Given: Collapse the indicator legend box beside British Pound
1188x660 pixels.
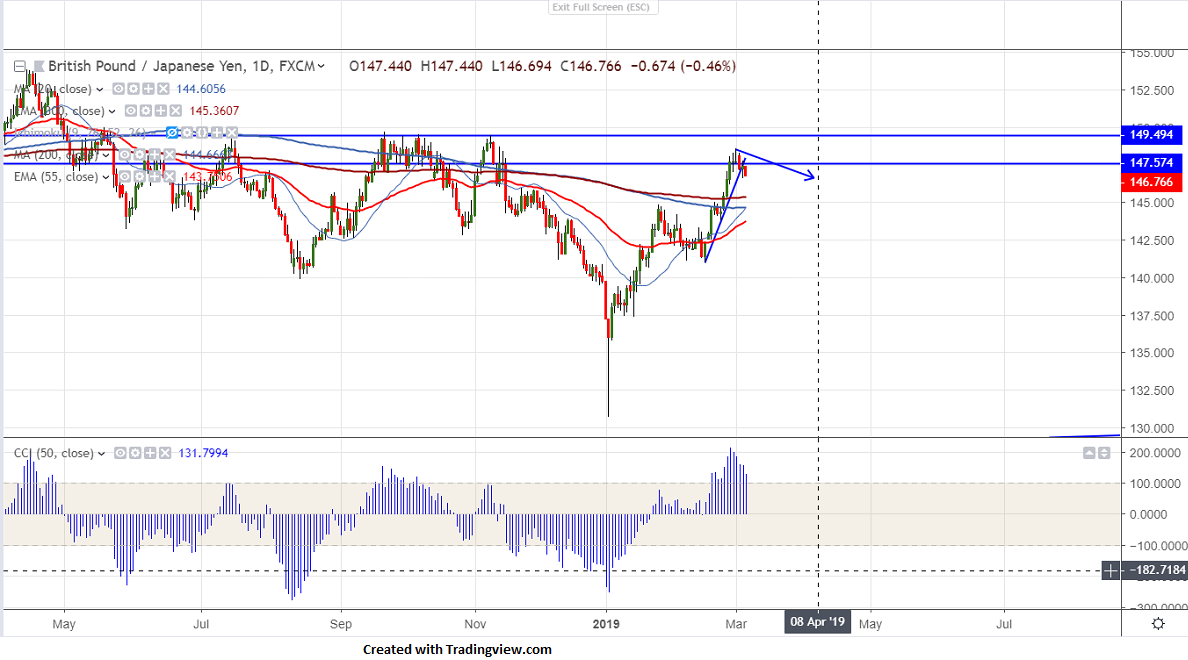Looking at the screenshot, I should pyautogui.click(x=20, y=67).
